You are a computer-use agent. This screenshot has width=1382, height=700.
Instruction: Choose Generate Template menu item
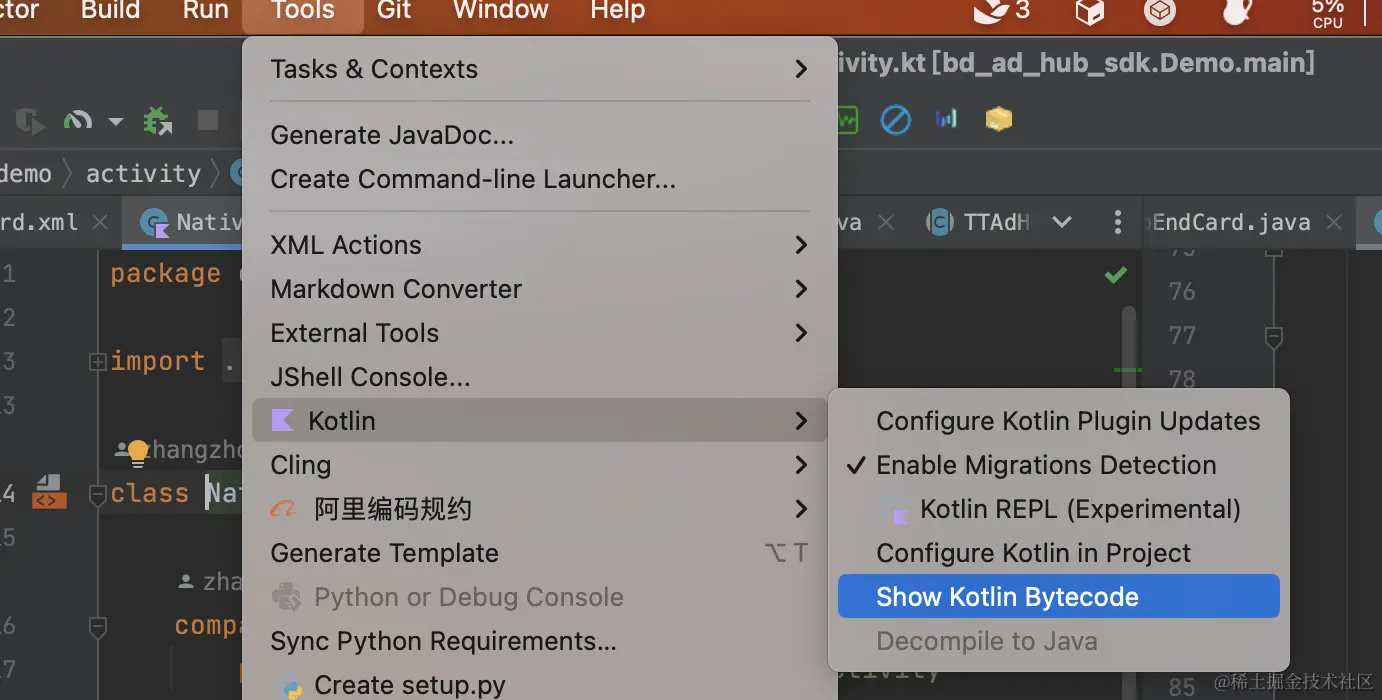(540, 553)
